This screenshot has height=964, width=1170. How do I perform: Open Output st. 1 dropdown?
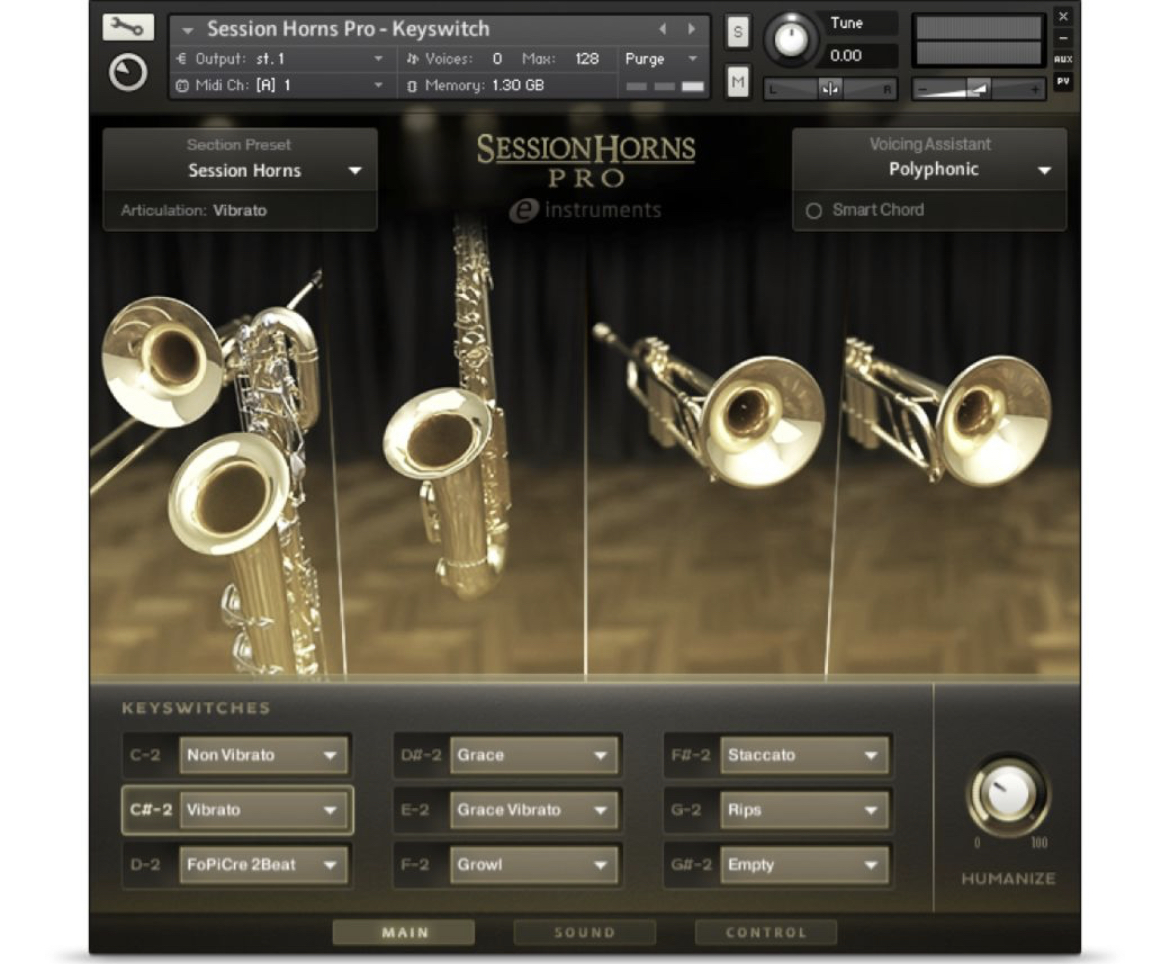pos(281,58)
